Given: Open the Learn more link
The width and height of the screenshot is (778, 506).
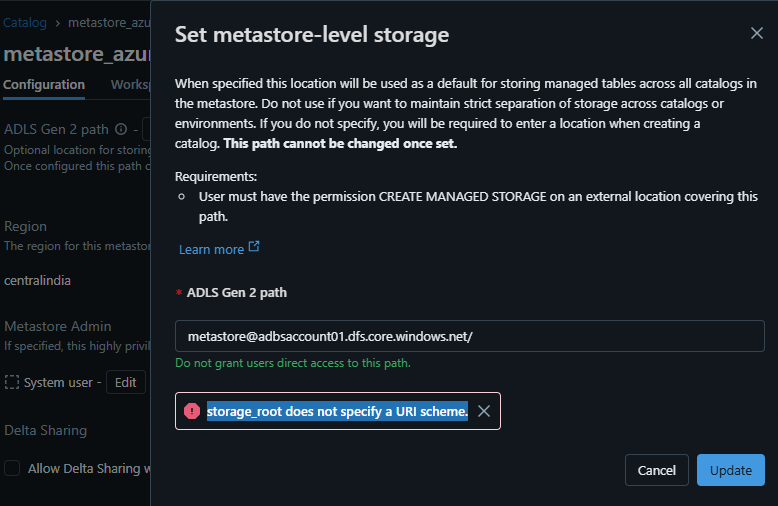Looking at the screenshot, I should pos(211,249).
